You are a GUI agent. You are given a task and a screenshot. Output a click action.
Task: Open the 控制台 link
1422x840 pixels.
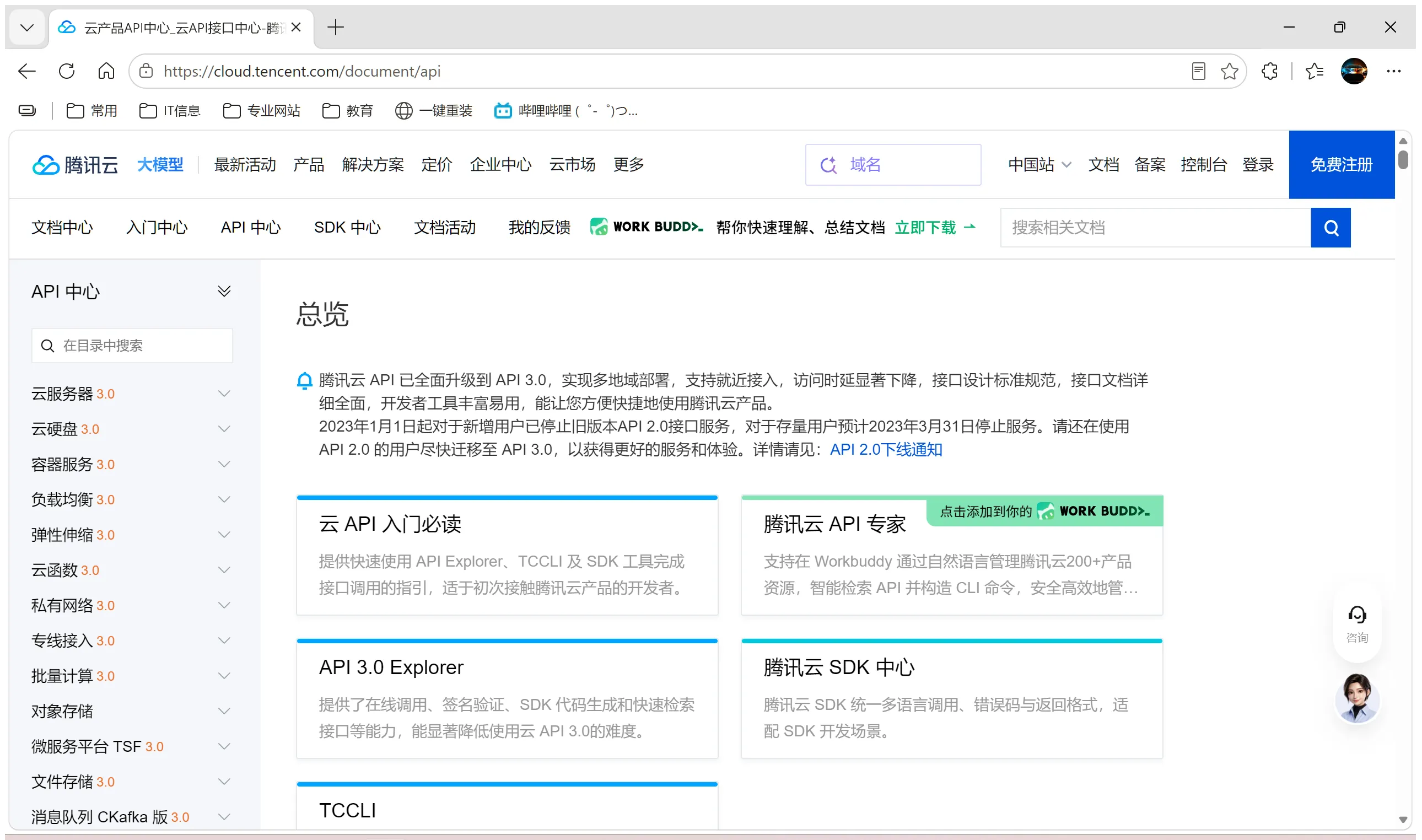(1204, 165)
